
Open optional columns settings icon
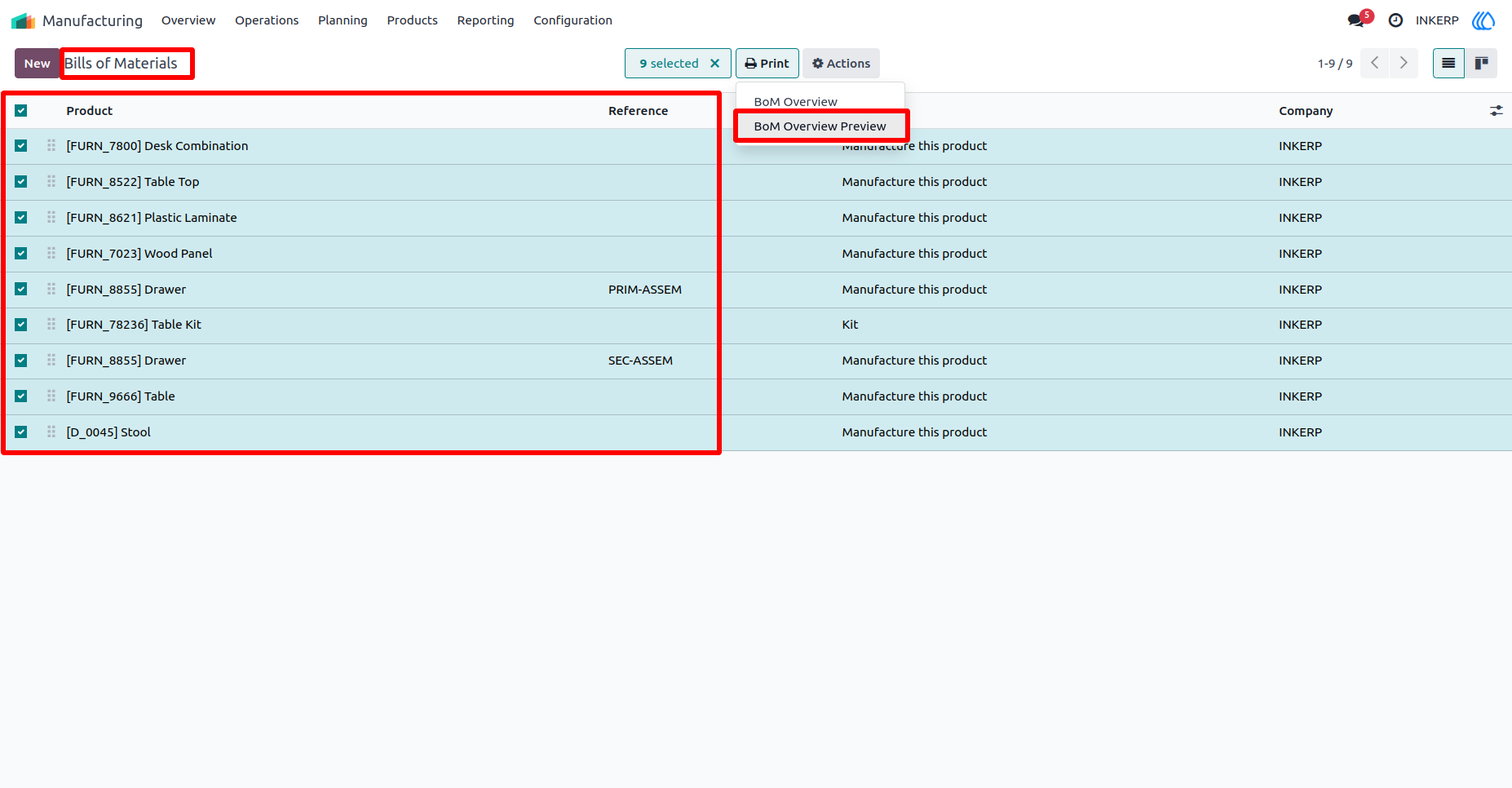coord(1496,111)
